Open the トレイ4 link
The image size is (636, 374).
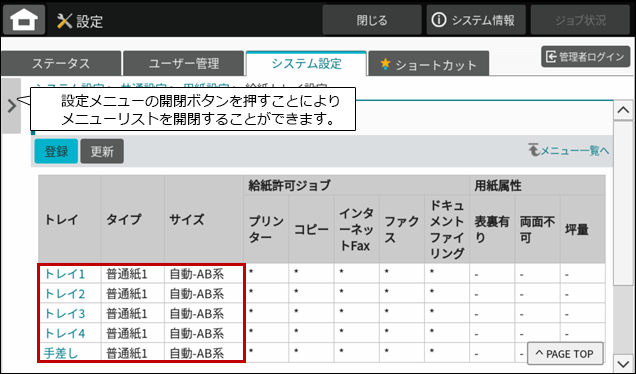(x=64, y=333)
